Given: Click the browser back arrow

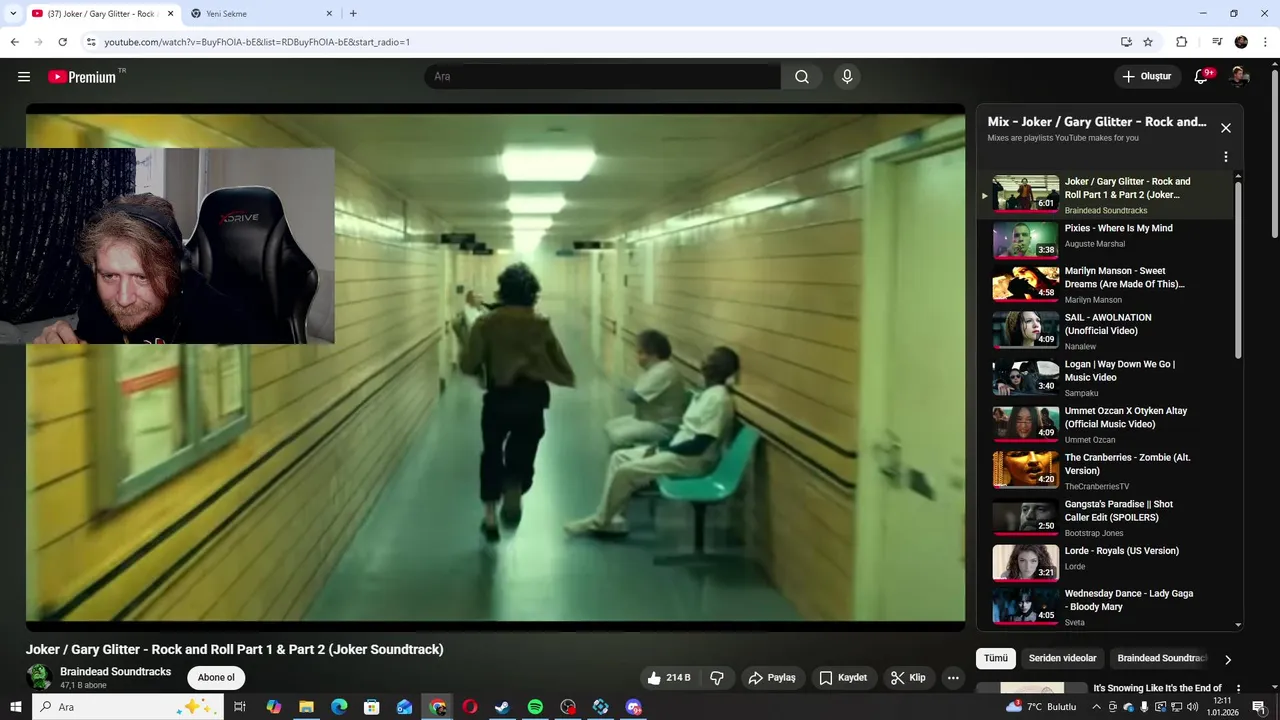Looking at the screenshot, I should (x=14, y=42).
